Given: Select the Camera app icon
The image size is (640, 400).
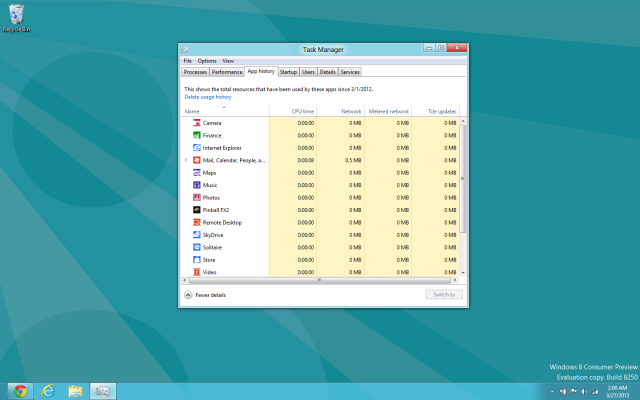Looking at the screenshot, I should [x=196, y=123].
